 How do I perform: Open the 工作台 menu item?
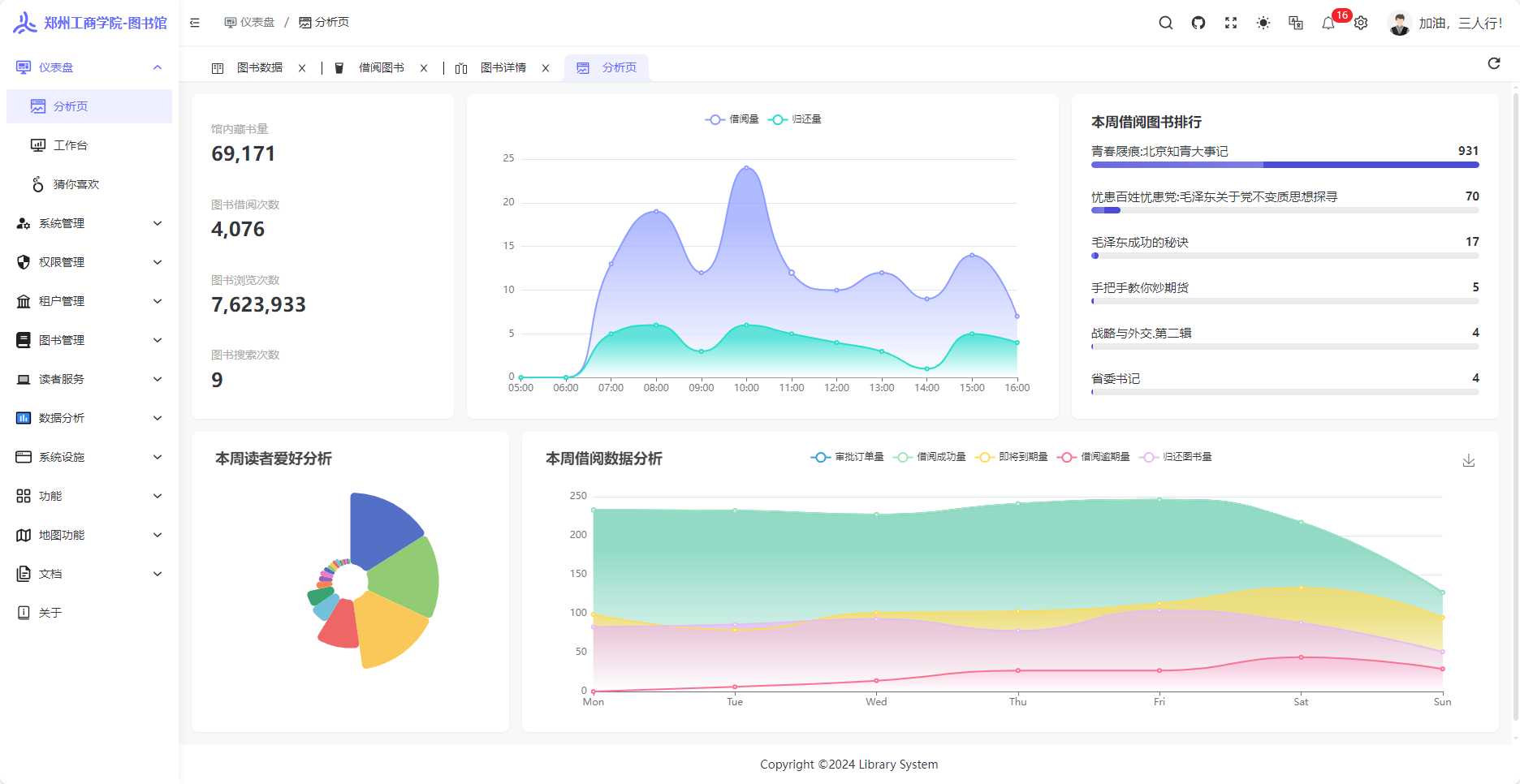click(x=89, y=145)
